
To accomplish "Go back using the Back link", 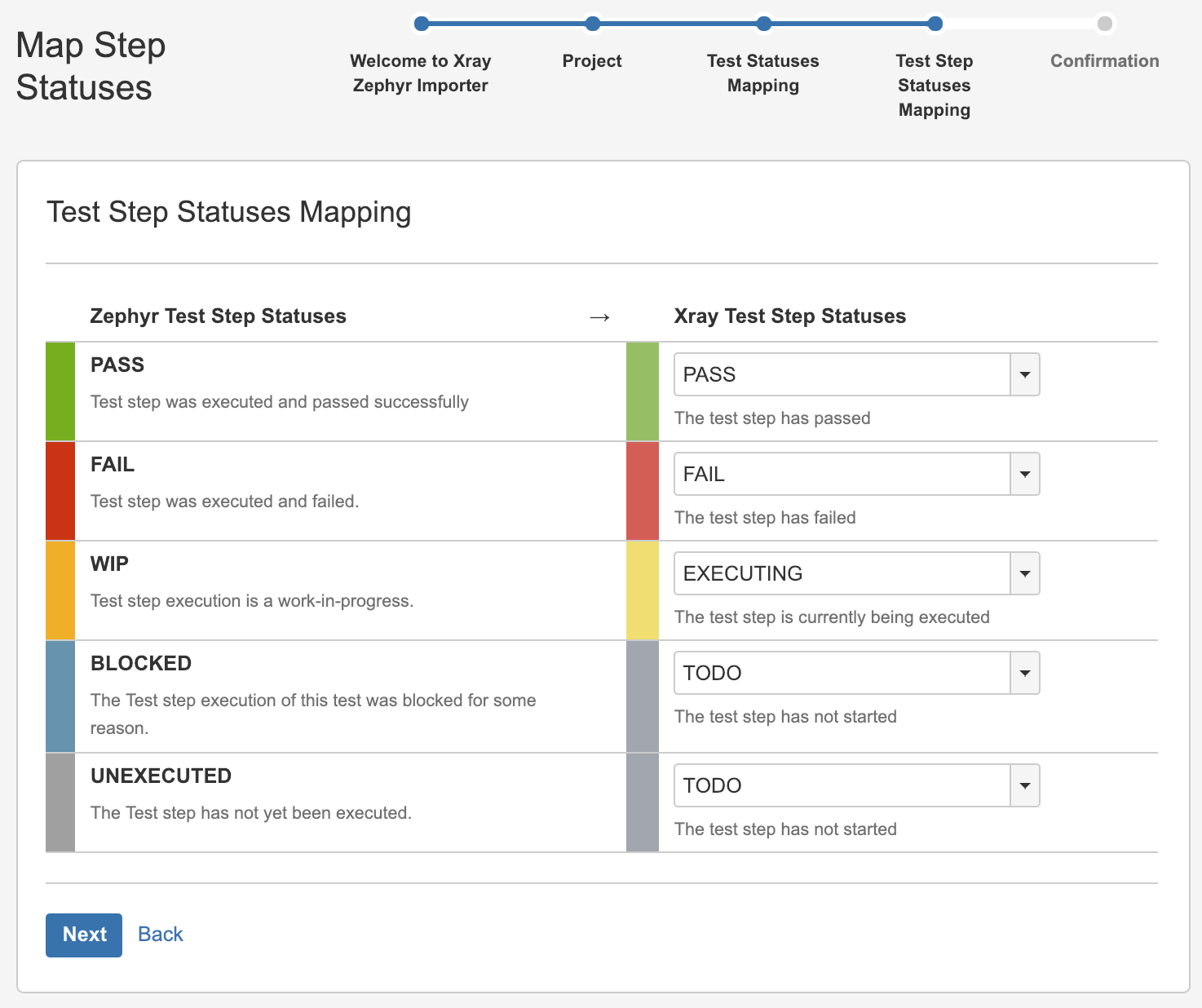I will (161, 935).
